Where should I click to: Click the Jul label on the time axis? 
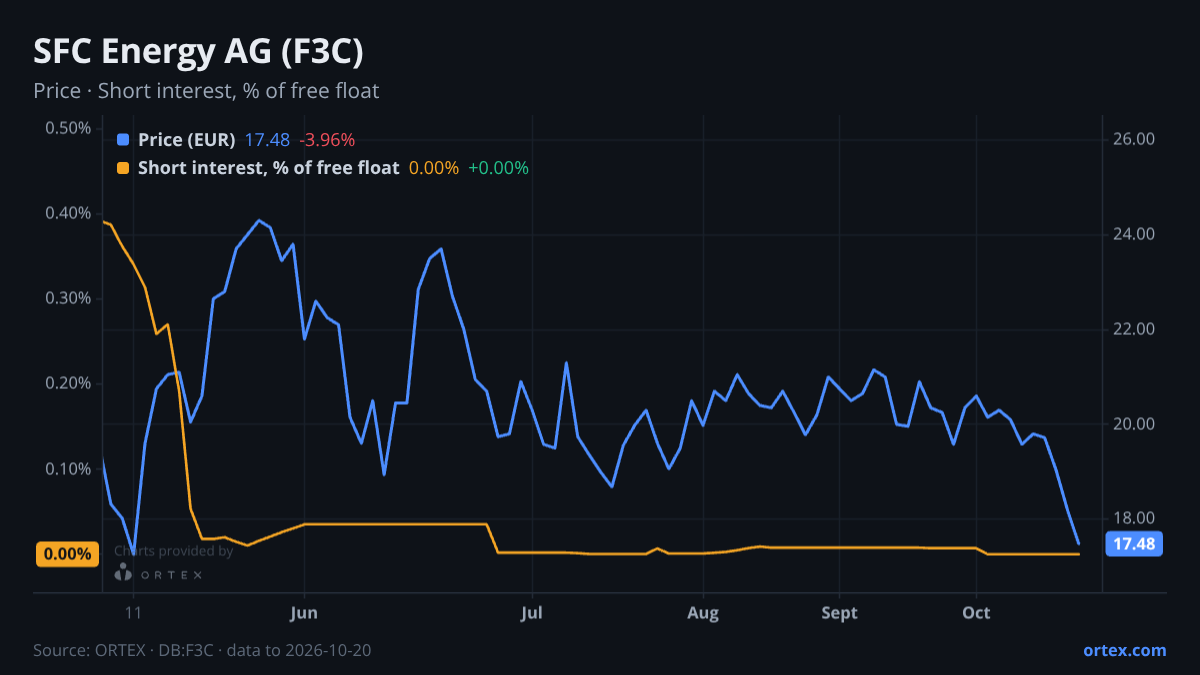tap(533, 613)
